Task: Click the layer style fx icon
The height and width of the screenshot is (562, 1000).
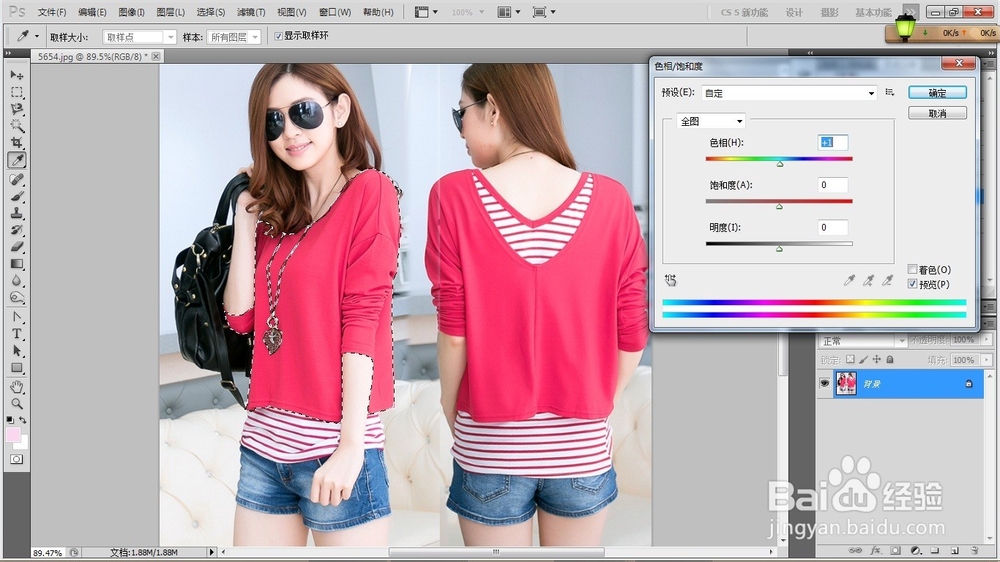Action: (x=876, y=550)
